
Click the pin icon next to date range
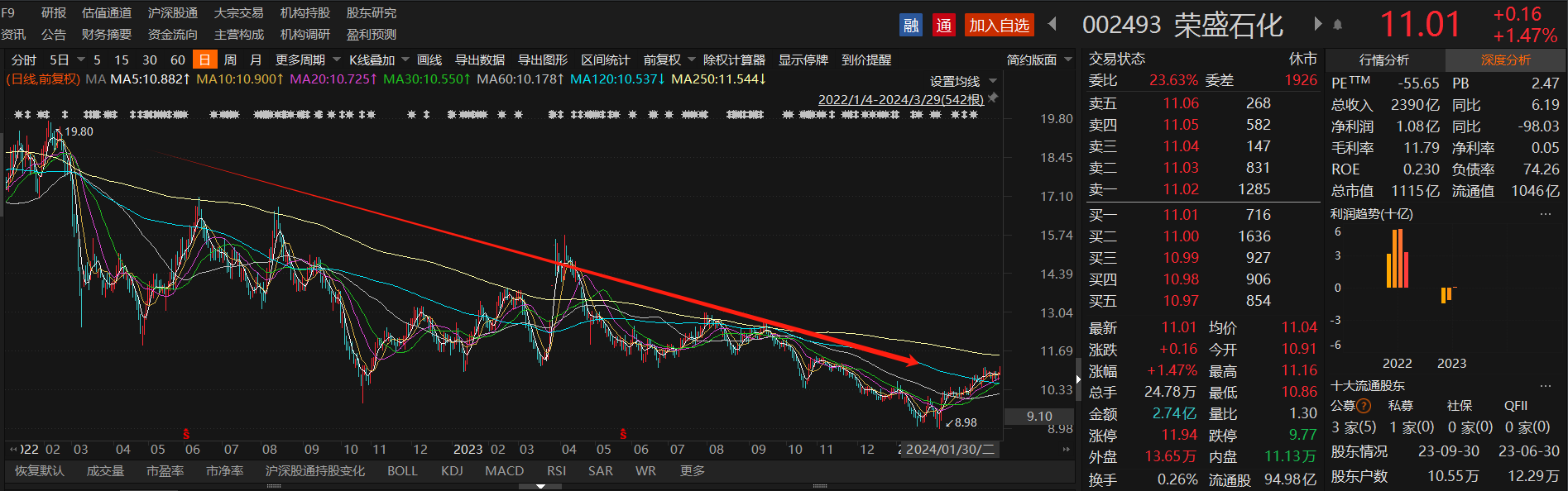click(x=993, y=98)
